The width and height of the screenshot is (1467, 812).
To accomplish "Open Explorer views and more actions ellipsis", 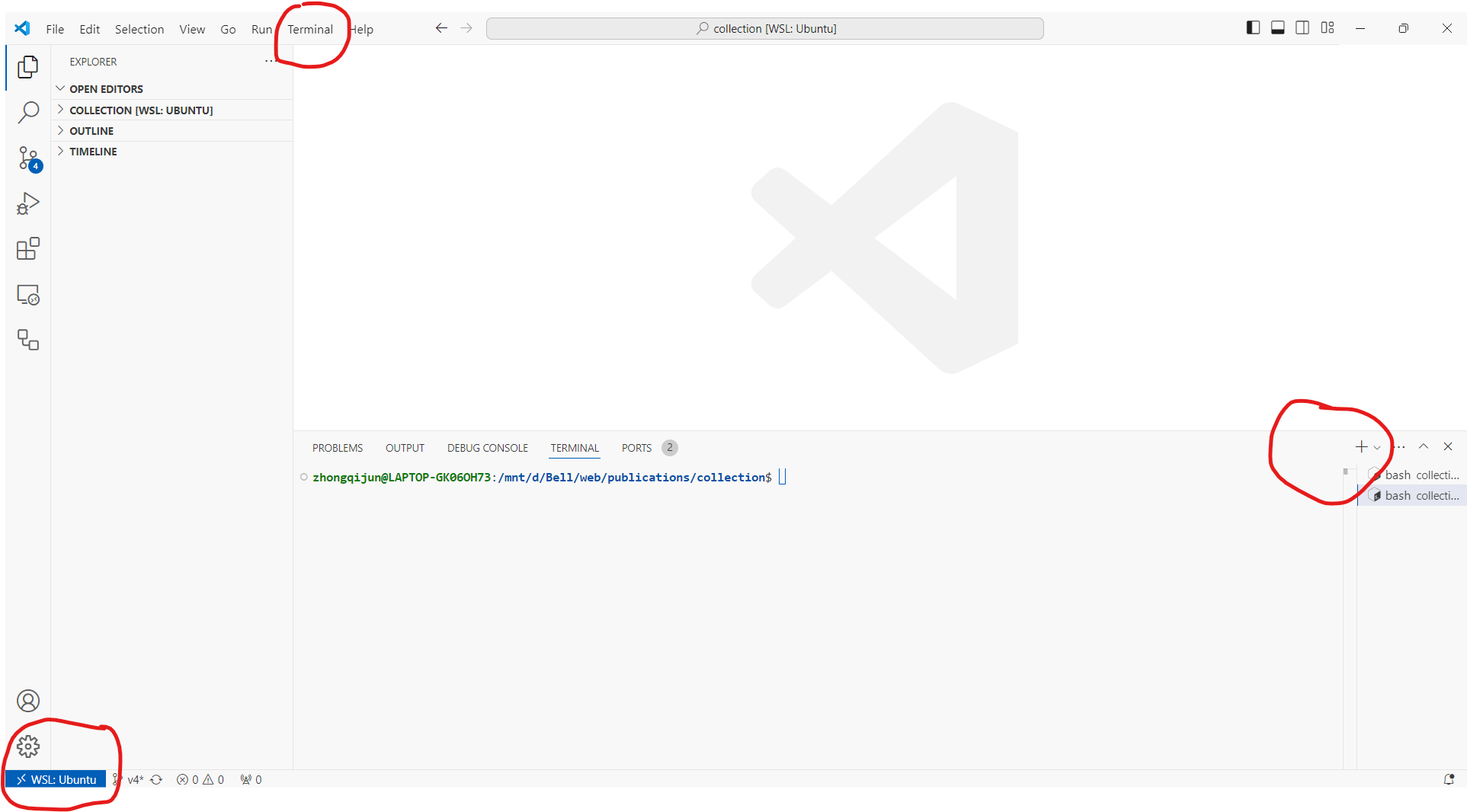I will [270, 62].
